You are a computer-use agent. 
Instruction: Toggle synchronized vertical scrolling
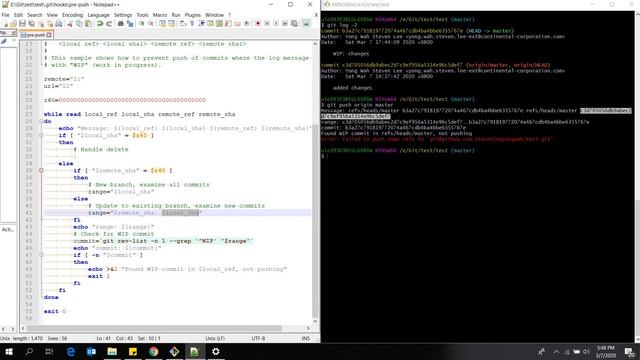click(x=162, y=24)
